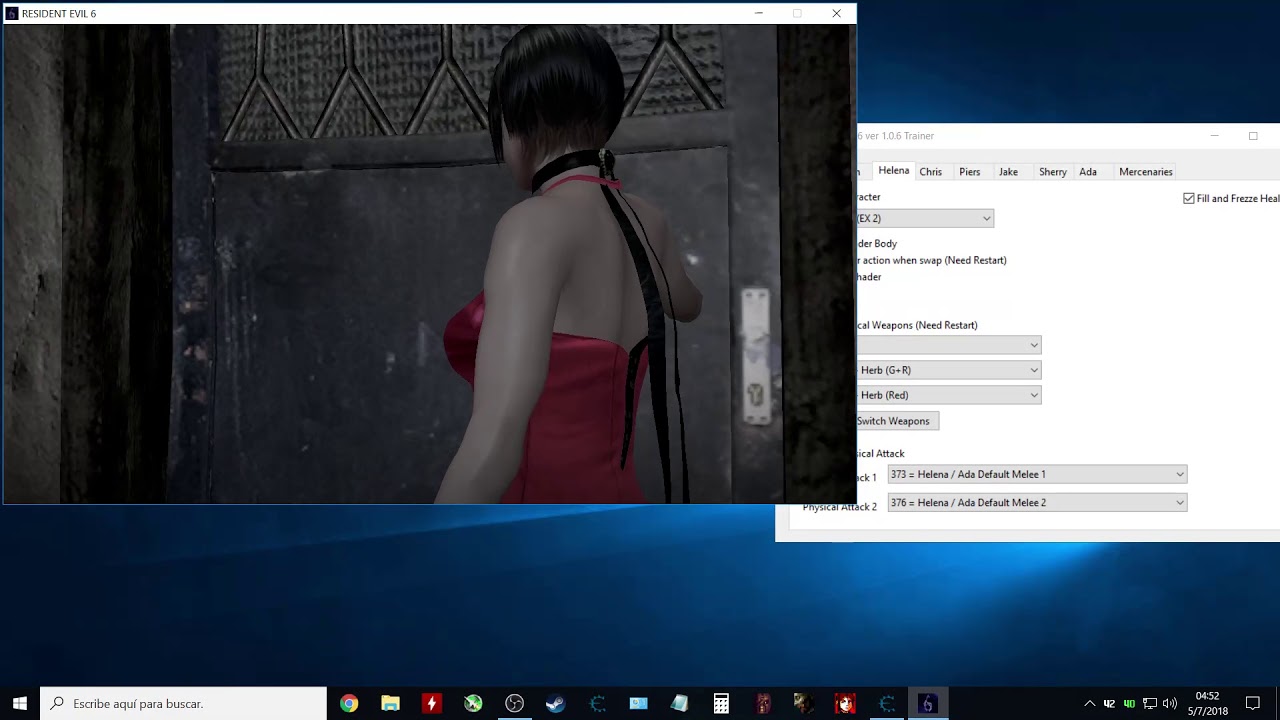
Task: Open the blue card taskbar icon
Action: point(638,704)
